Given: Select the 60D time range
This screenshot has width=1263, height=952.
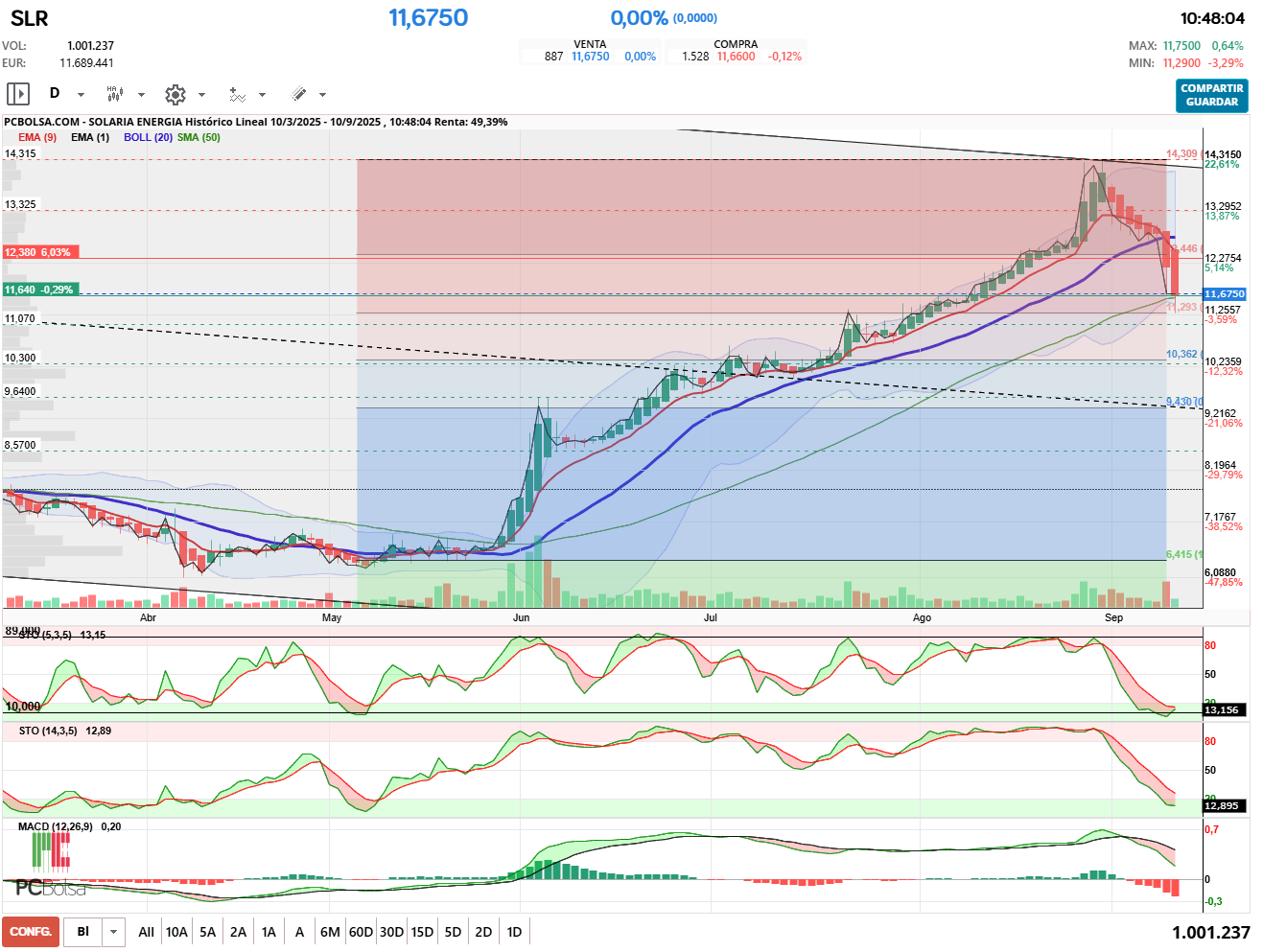Looking at the screenshot, I should 361,932.
